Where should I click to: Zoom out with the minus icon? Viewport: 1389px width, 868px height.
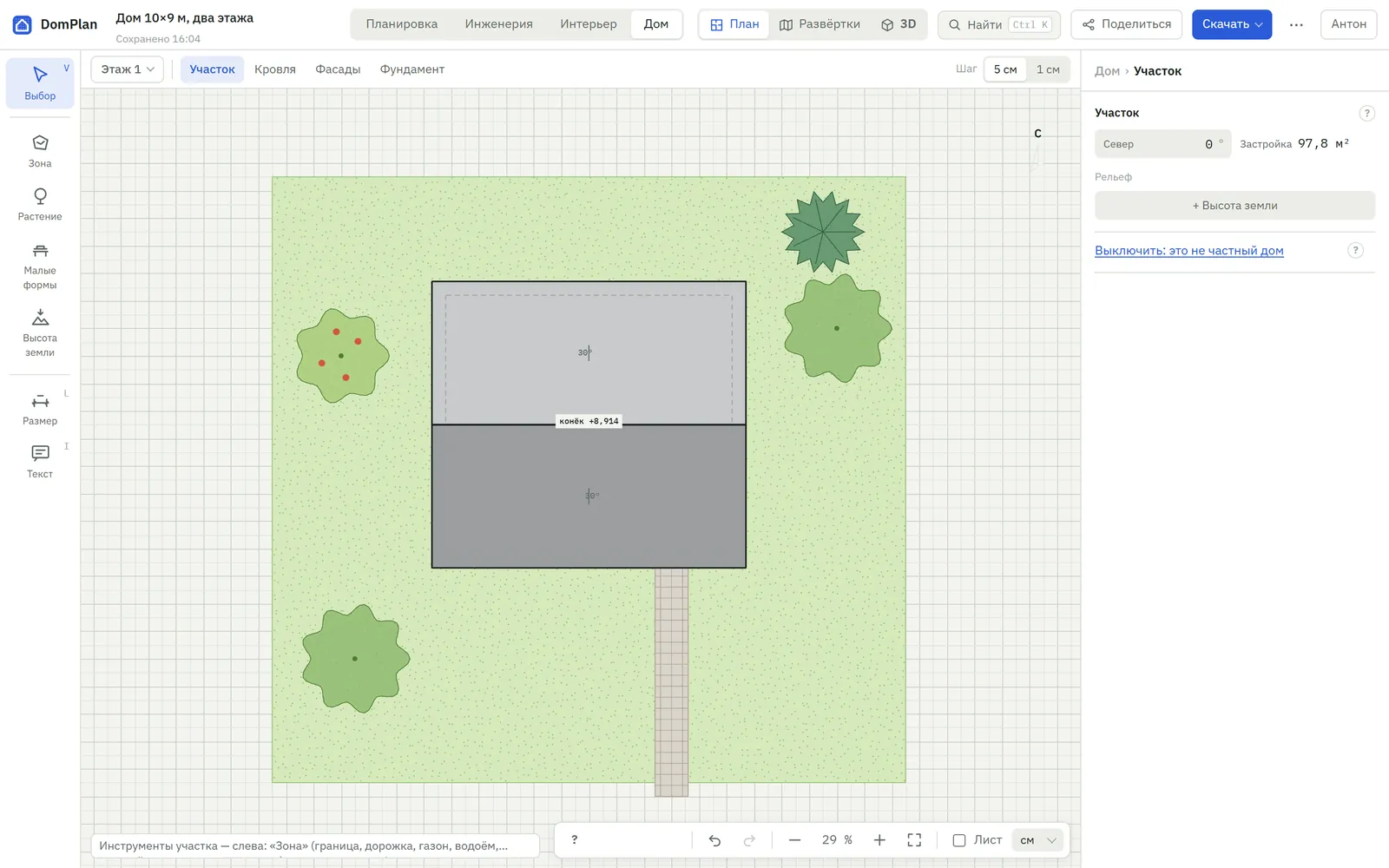tap(794, 840)
